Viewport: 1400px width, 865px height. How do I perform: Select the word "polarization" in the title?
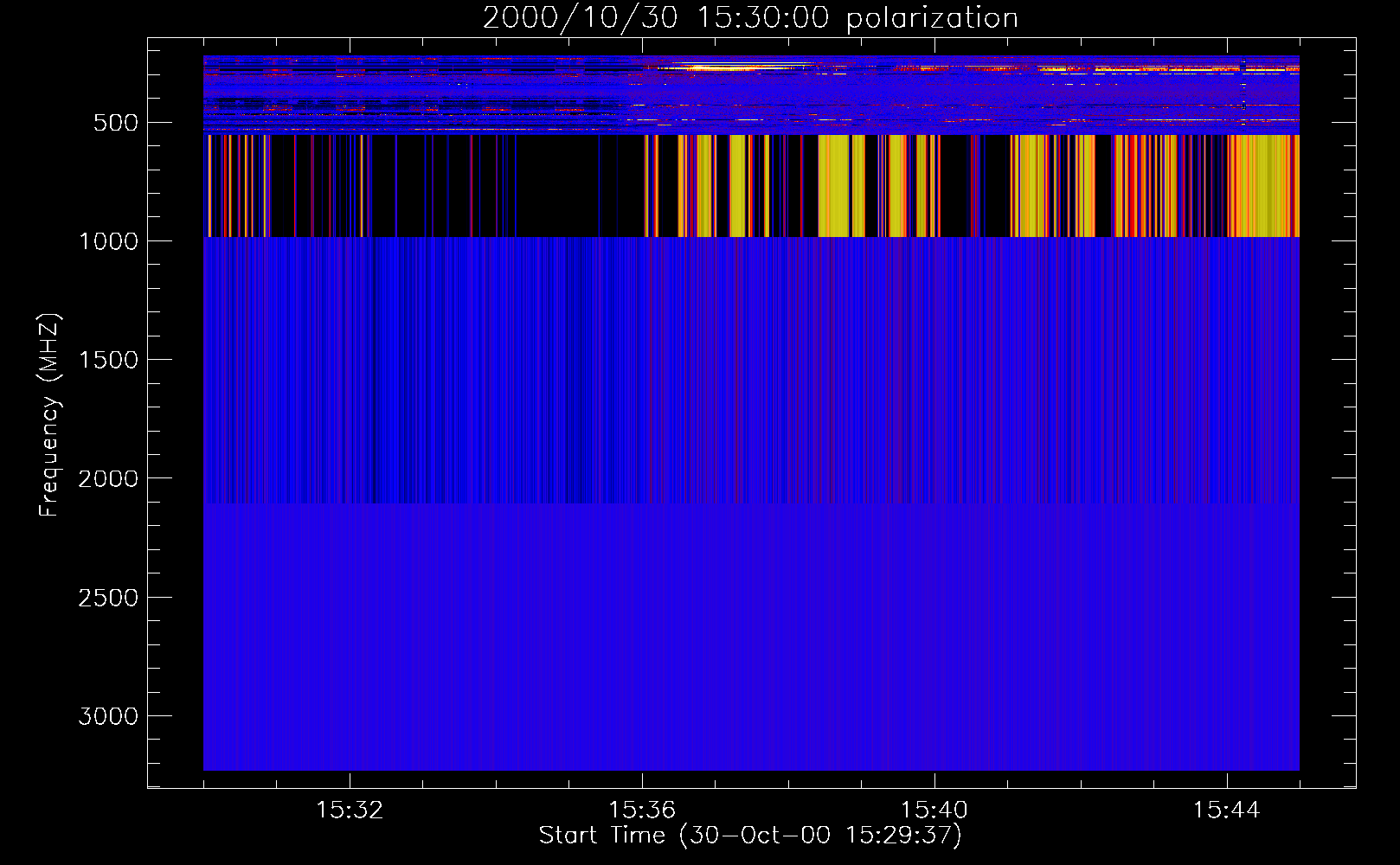(932, 18)
